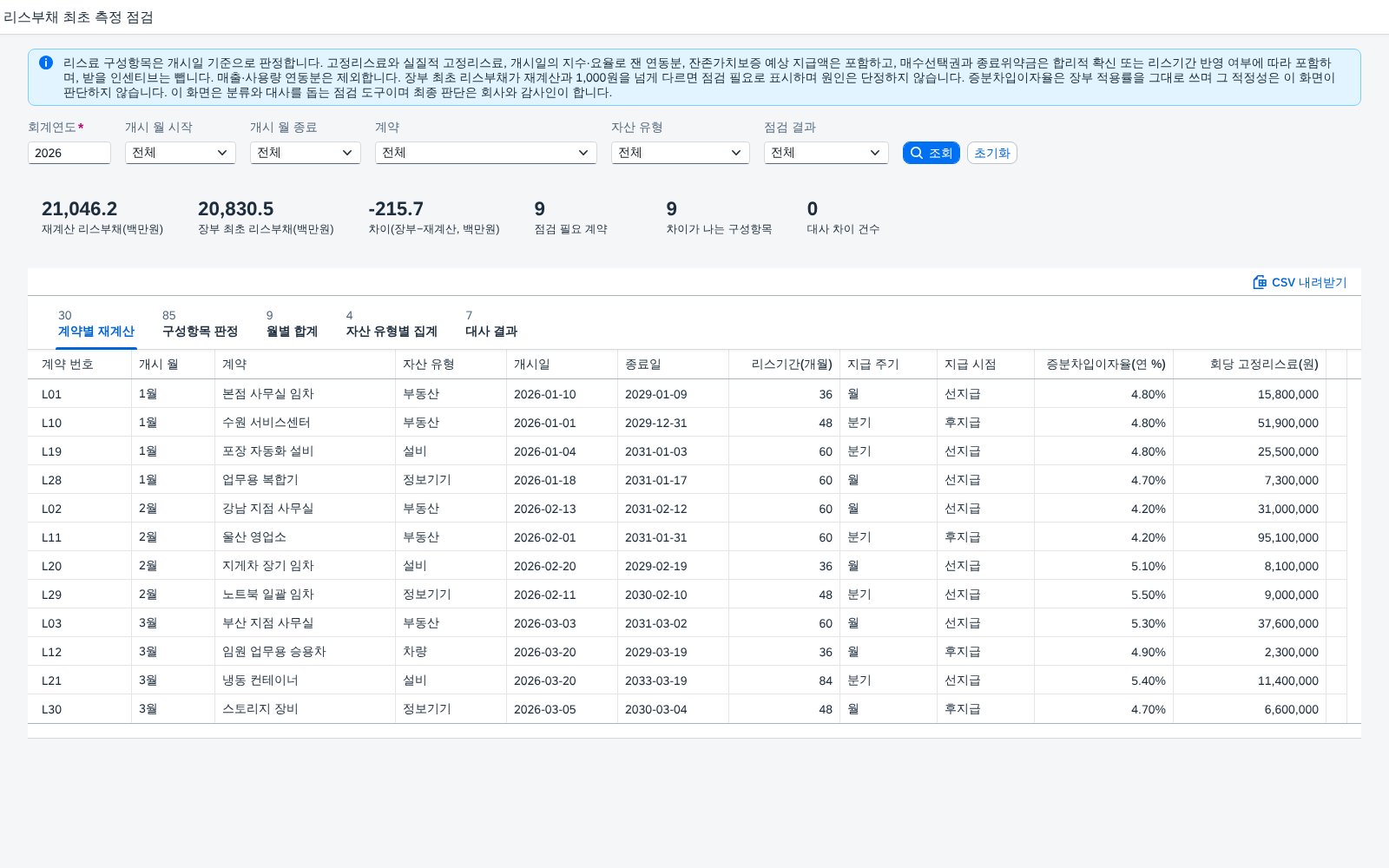Expand the 개시 월 종료 dropdown
The height and width of the screenshot is (868, 1389).
[x=306, y=153]
